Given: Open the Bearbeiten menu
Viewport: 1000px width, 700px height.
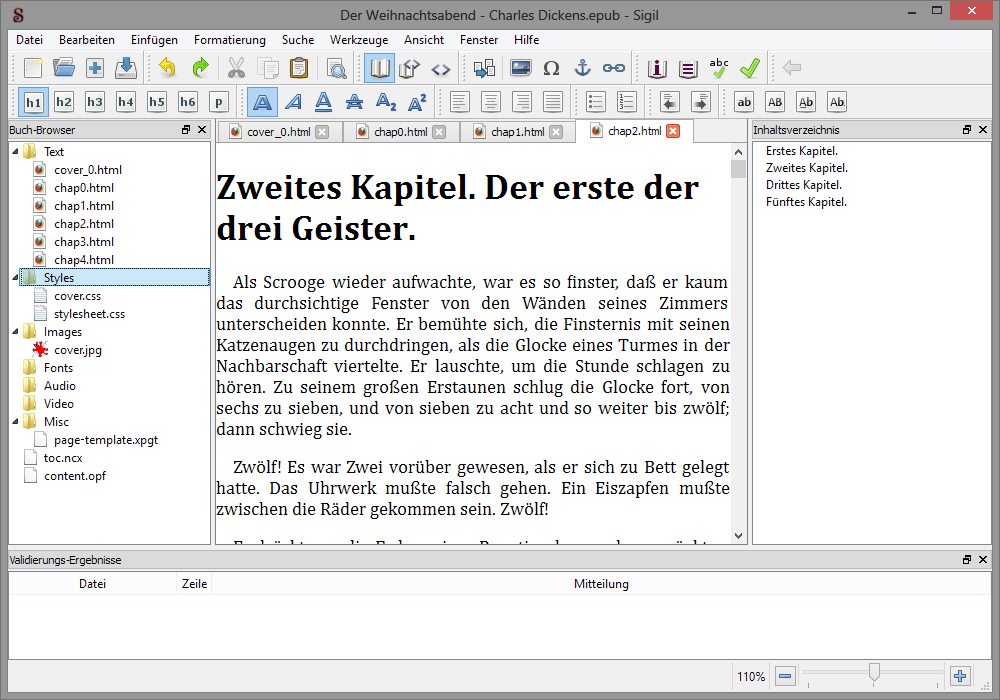Looking at the screenshot, I should (87, 40).
